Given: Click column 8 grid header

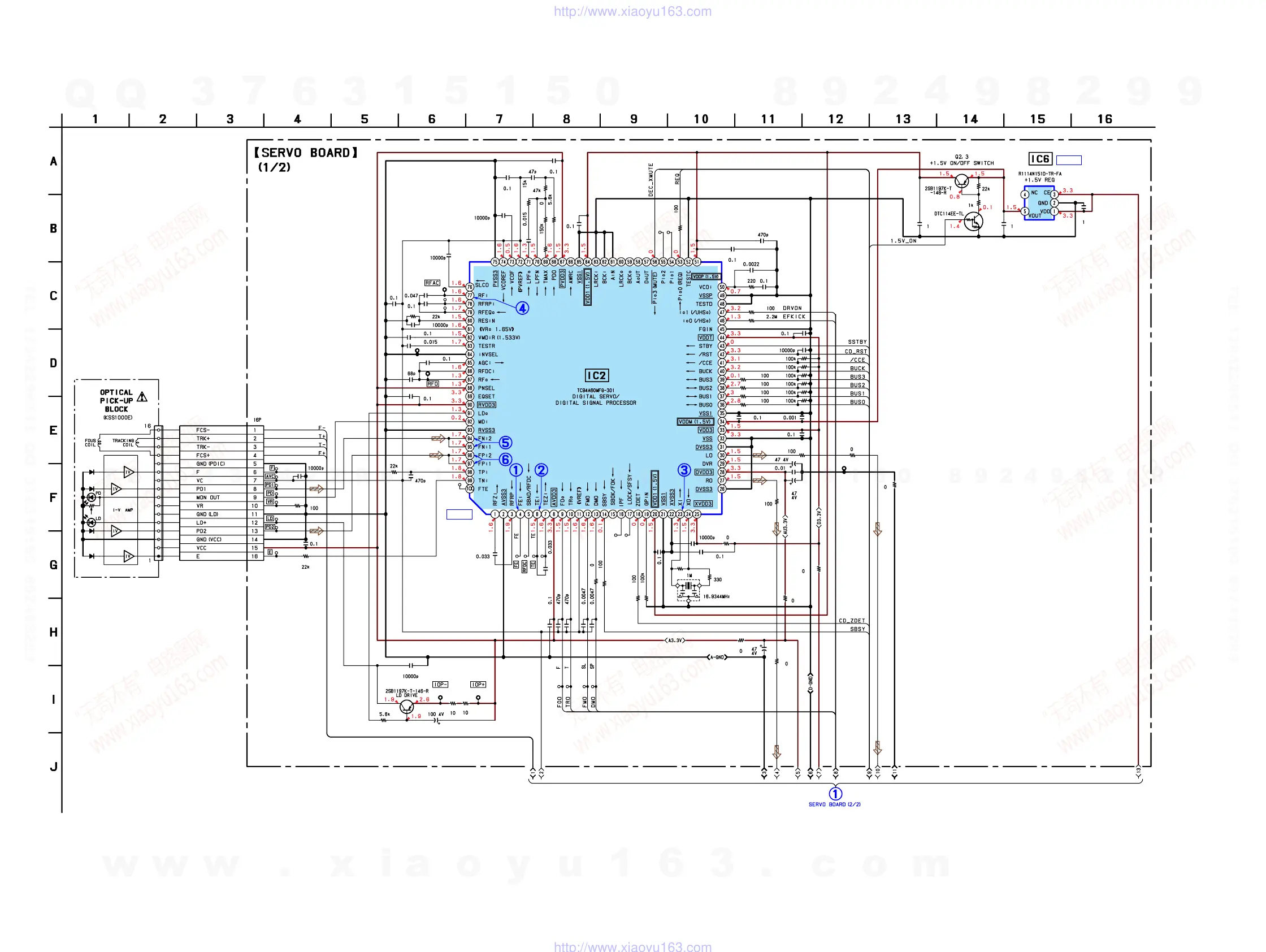Looking at the screenshot, I should coord(566,119).
